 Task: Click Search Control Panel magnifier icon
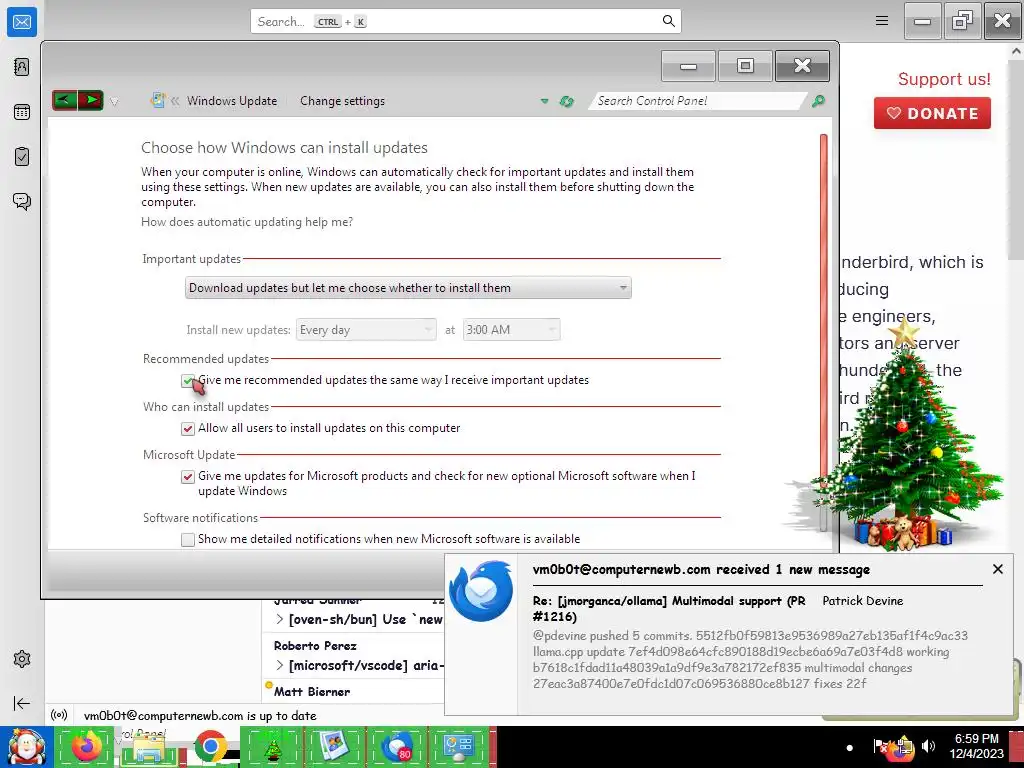[818, 101]
